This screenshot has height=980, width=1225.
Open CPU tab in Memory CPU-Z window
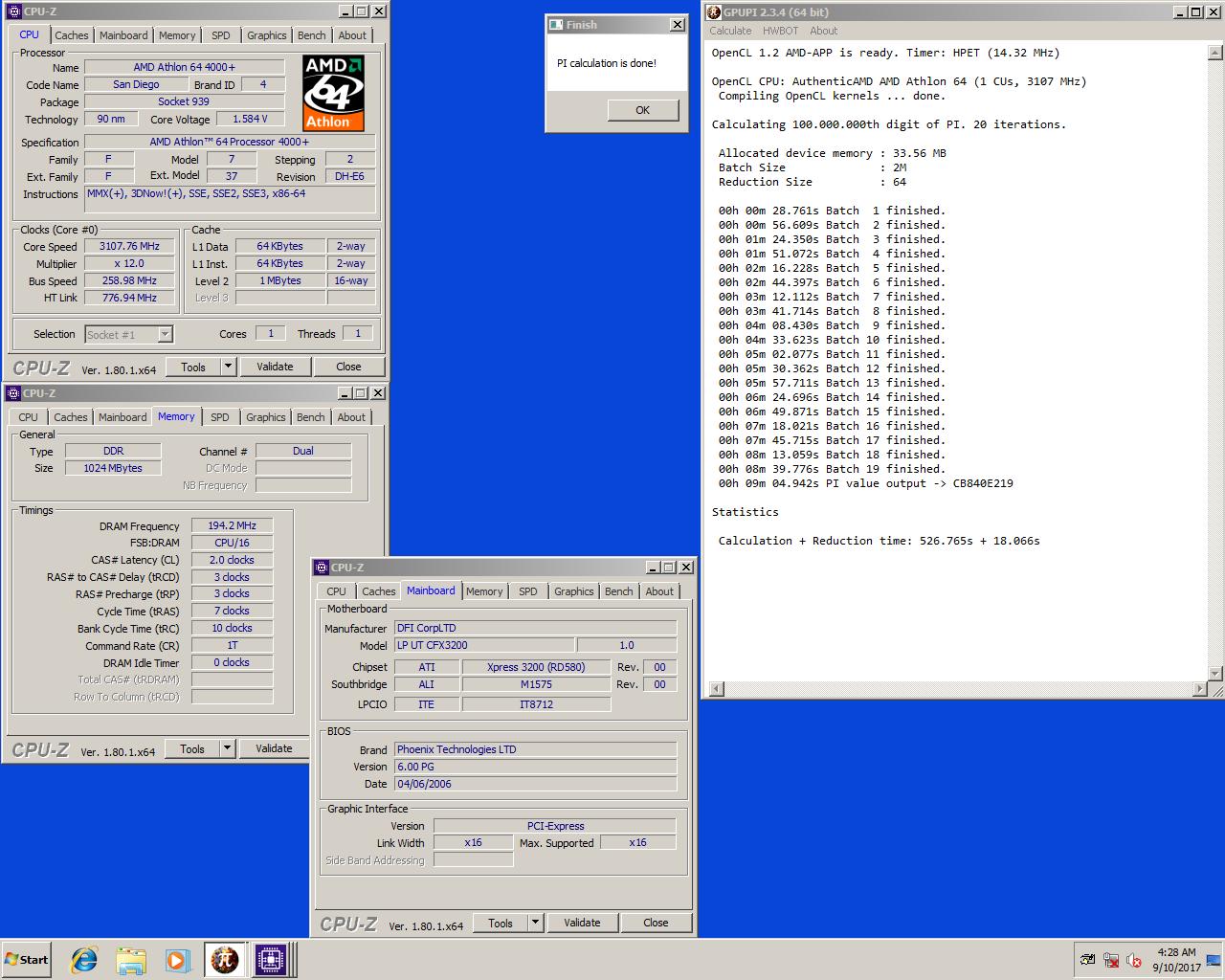29,417
